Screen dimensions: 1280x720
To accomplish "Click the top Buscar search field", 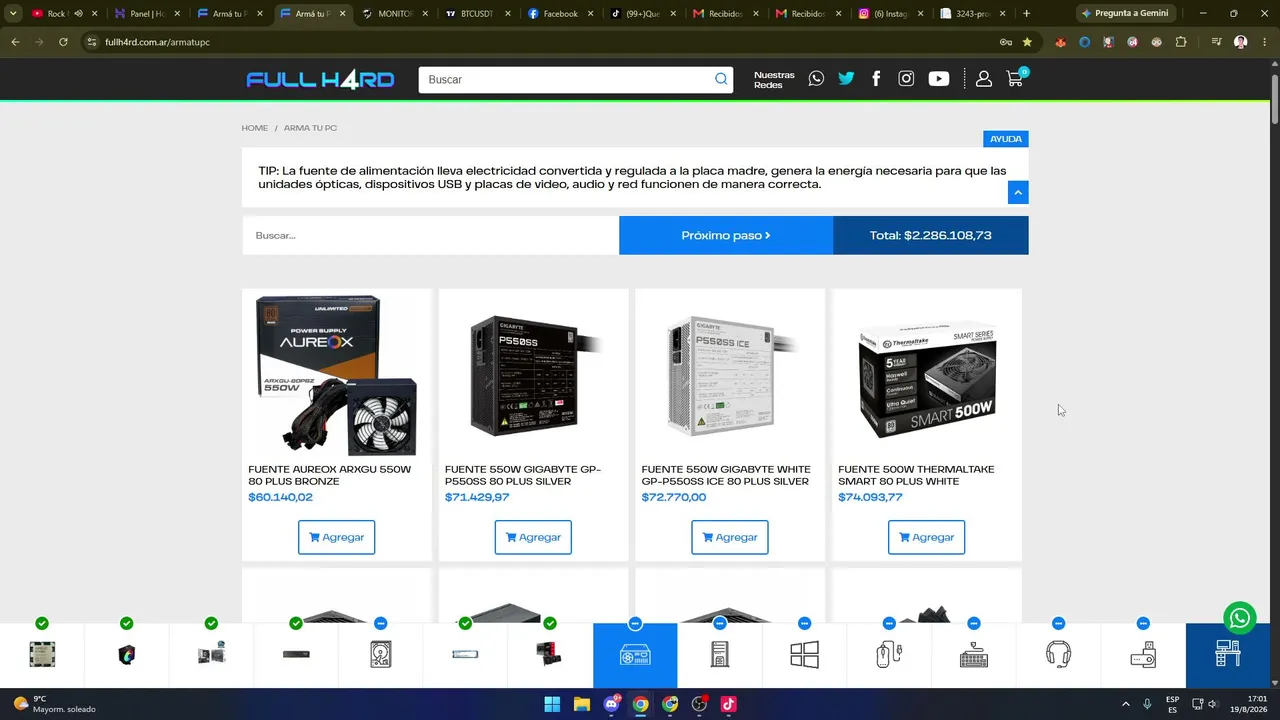I will (567, 80).
